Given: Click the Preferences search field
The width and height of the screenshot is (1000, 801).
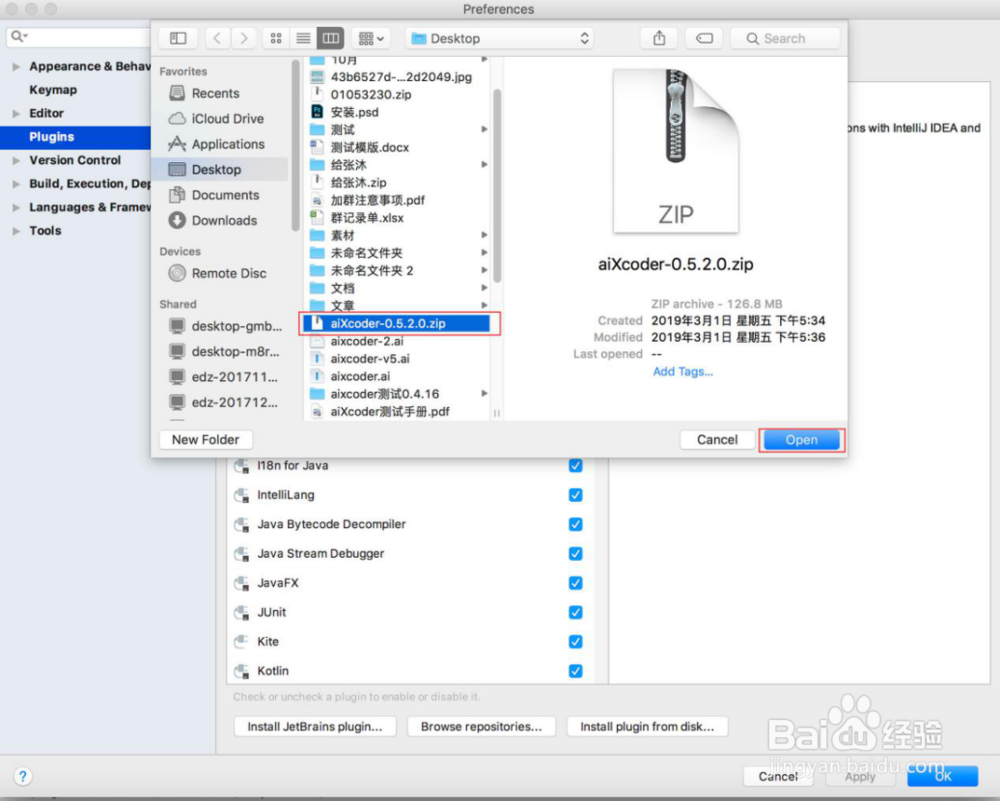Looking at the screenshot, I should tap(78, 36).
